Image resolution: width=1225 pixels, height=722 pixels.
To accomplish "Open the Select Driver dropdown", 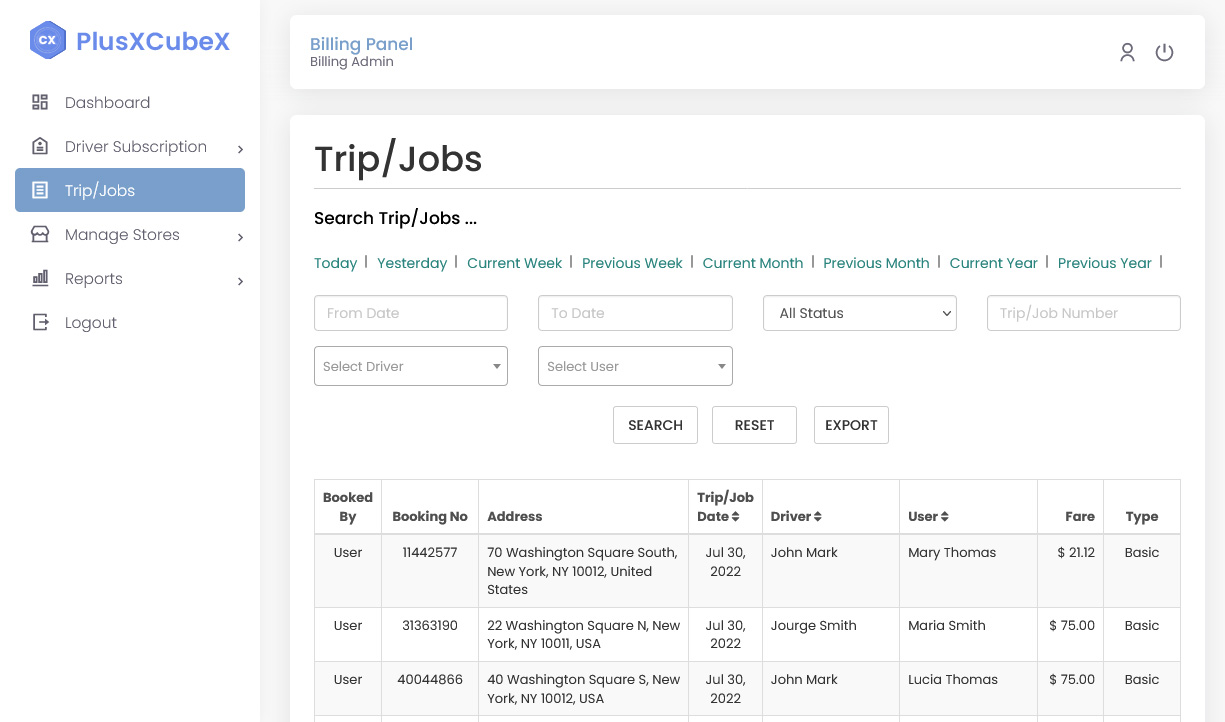I will coord(411,366).
